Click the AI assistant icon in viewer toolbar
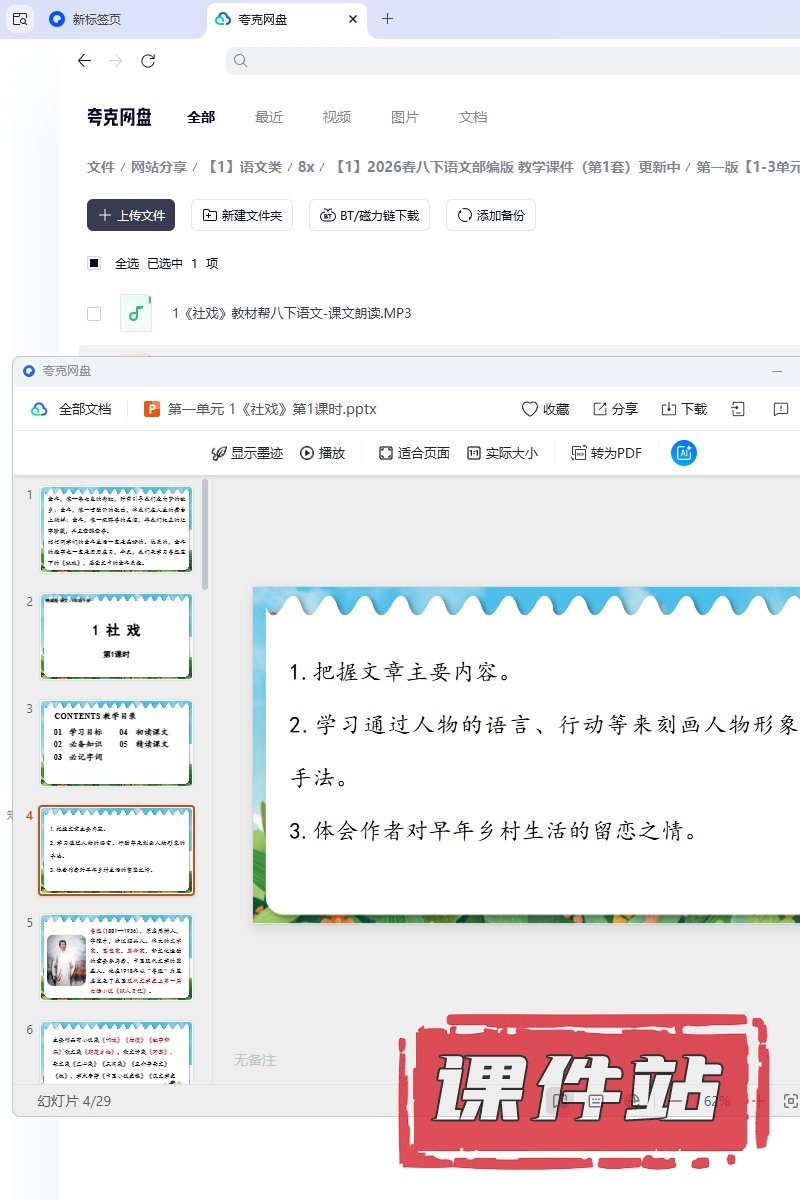The height and width of the screenshot is (1200, 800). 684,453
